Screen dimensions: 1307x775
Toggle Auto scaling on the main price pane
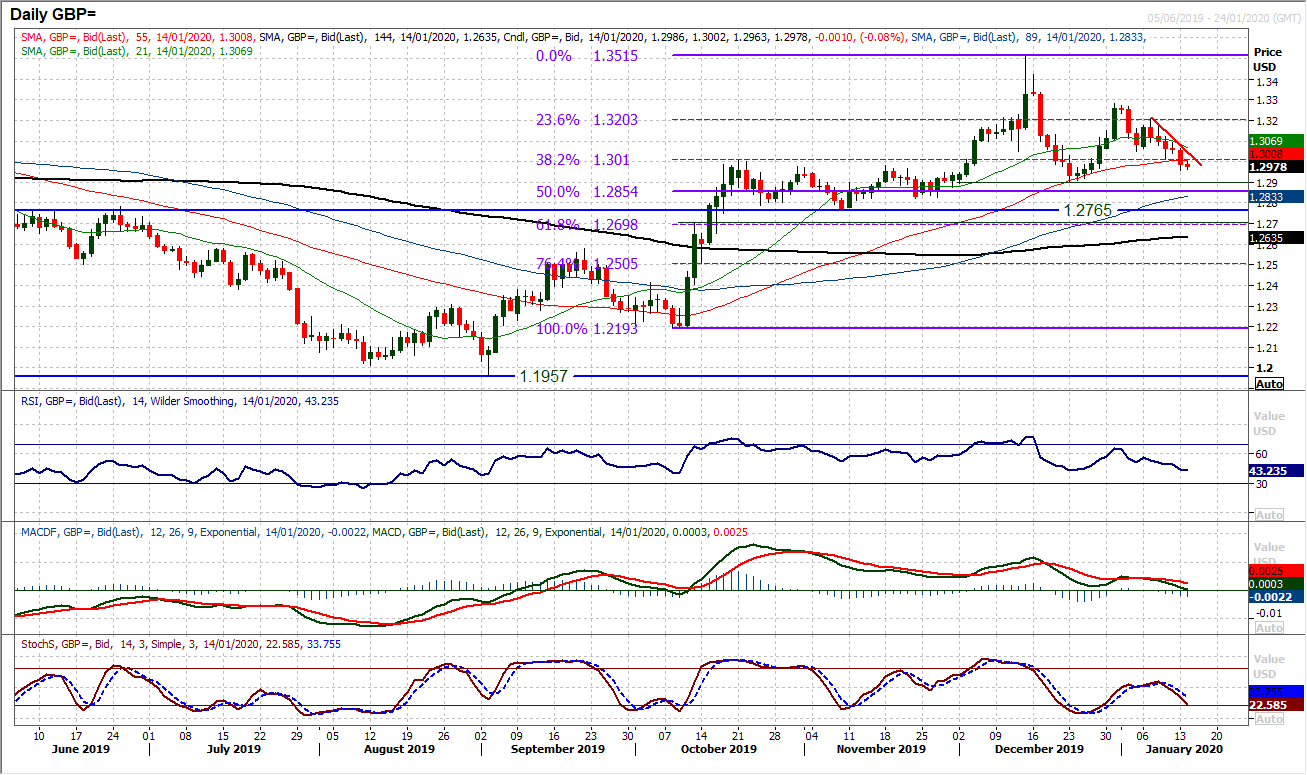pos(1268,383)
